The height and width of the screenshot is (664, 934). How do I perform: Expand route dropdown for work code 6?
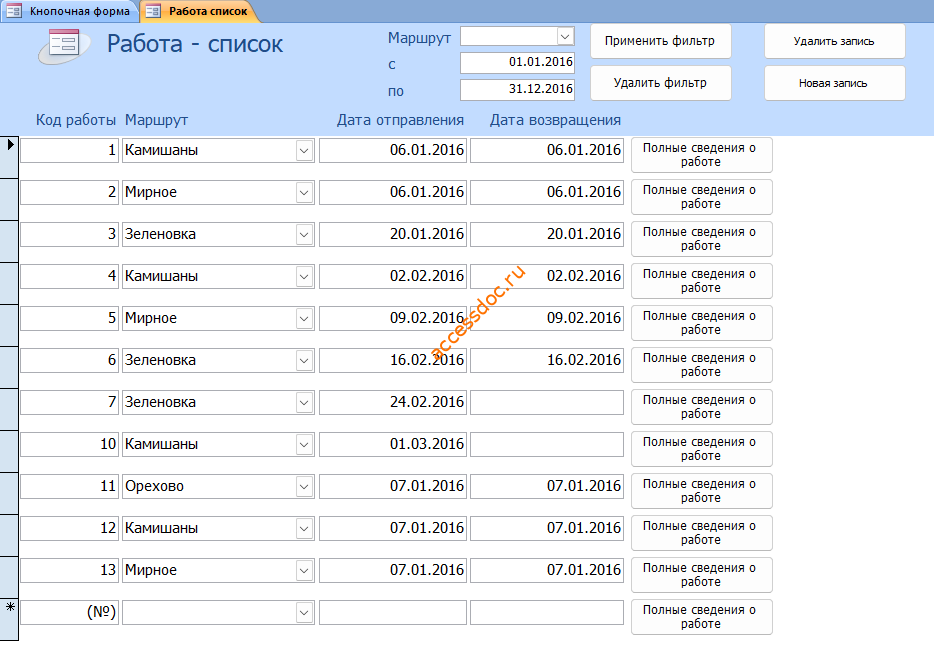tap(304, 360)
